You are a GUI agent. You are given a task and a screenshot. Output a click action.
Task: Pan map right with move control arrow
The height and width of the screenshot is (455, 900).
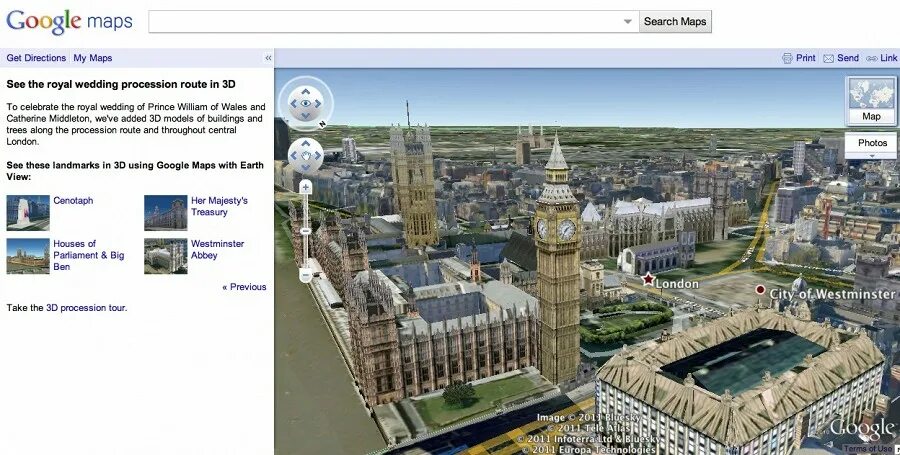point(317,155)
